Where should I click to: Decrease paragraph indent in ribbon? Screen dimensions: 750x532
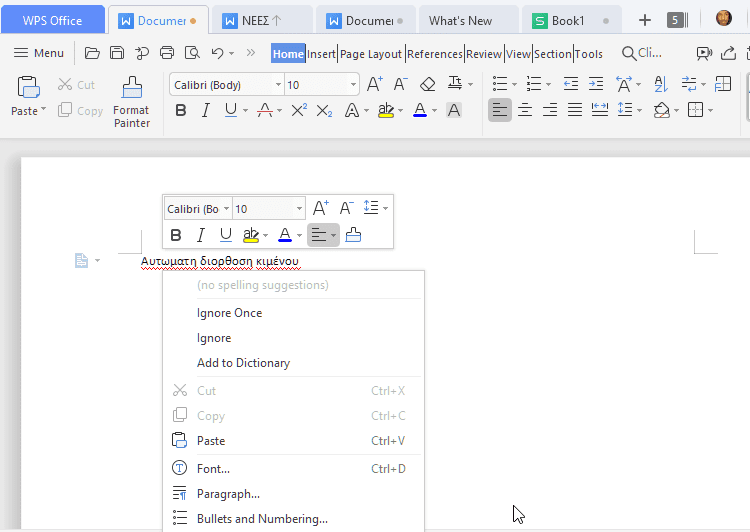click(x=571, y=84)
